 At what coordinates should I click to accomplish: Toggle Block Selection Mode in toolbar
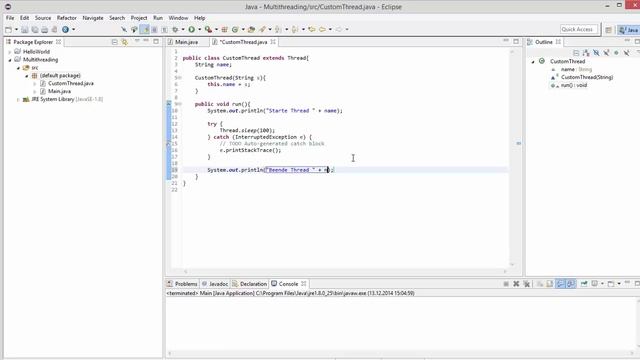point(154,29)
